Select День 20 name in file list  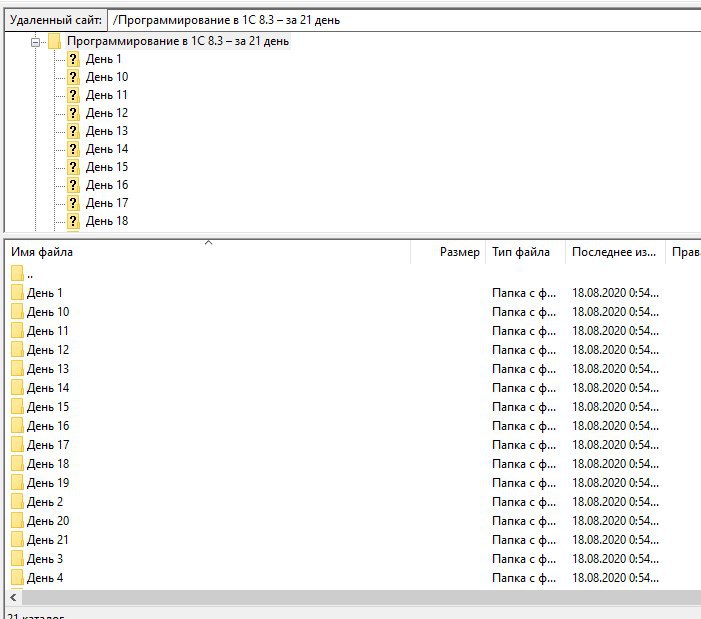coord(48,521)
